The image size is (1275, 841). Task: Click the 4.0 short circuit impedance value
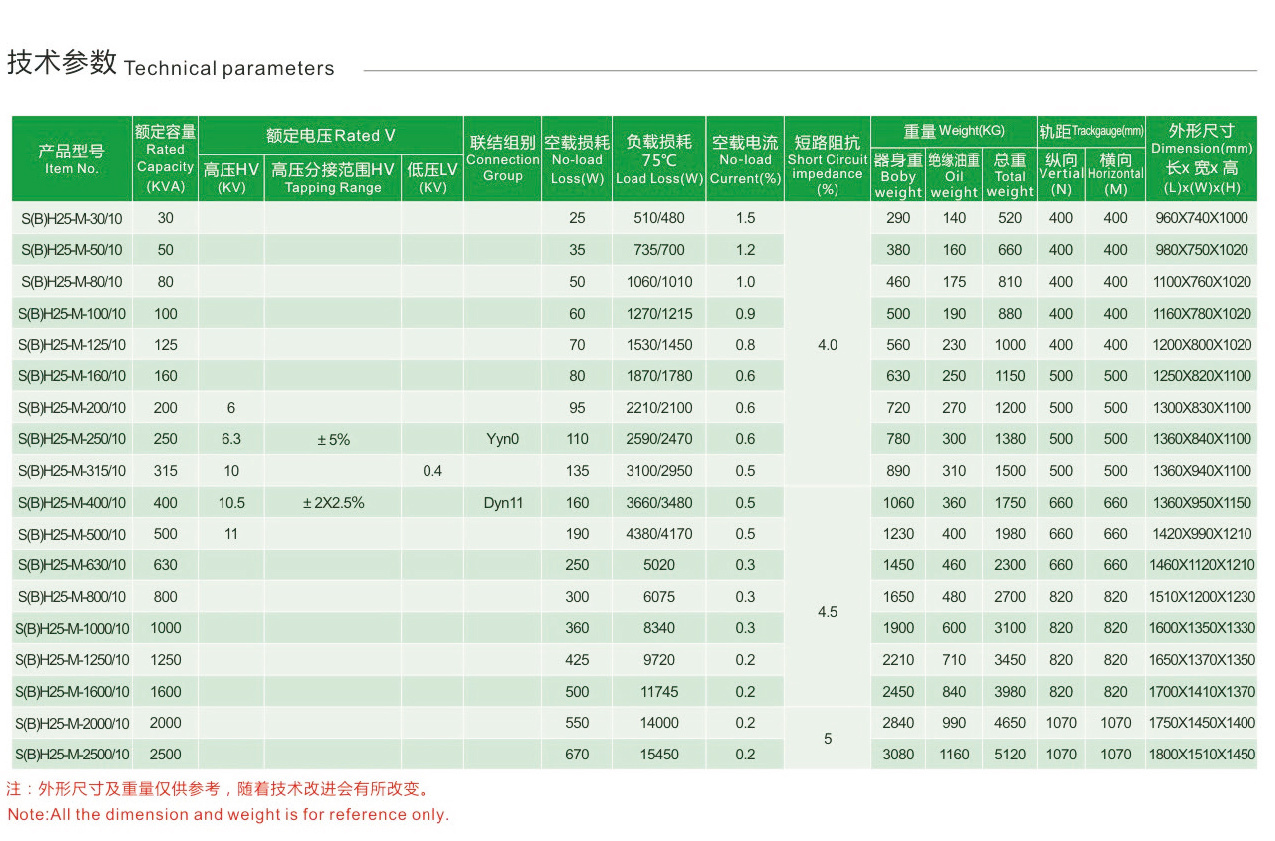(828, 345)
